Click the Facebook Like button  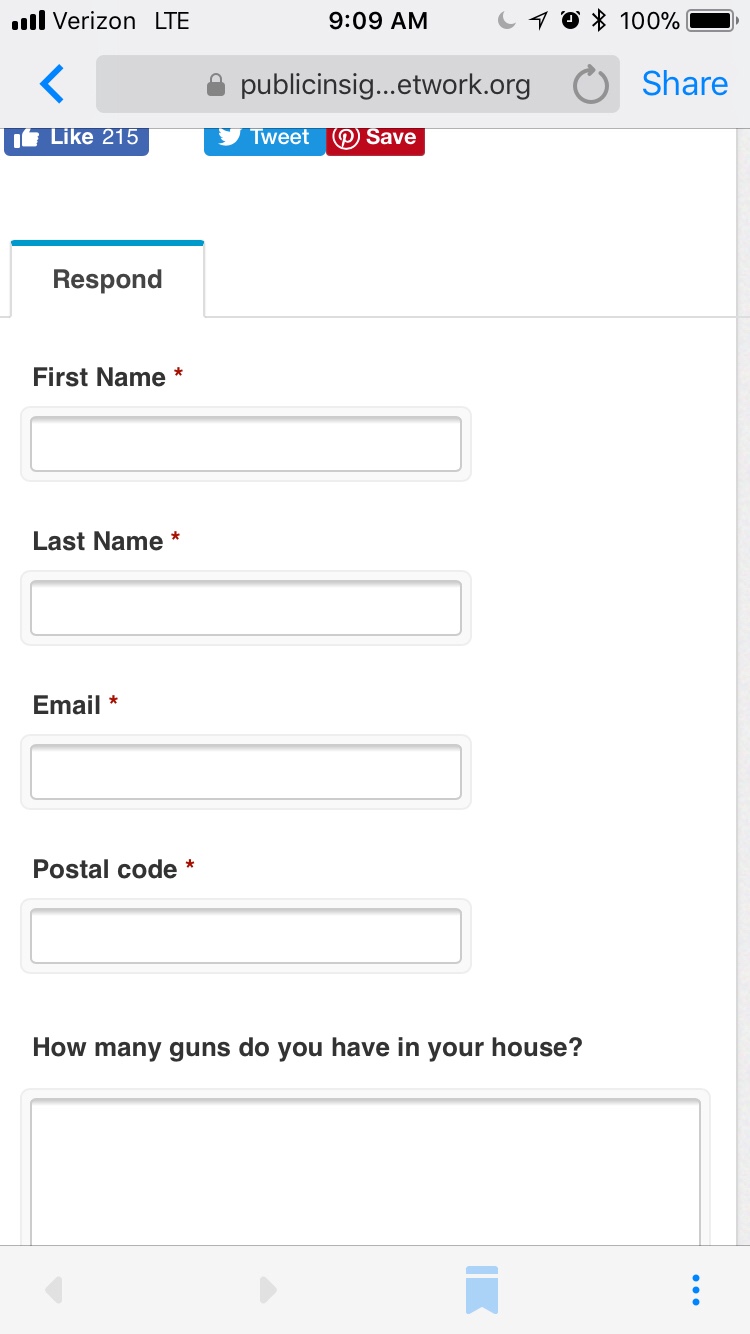77,138
